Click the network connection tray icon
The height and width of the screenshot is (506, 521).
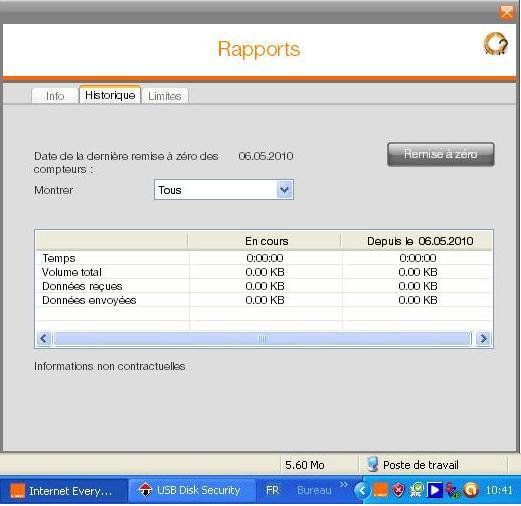point(453,490)
